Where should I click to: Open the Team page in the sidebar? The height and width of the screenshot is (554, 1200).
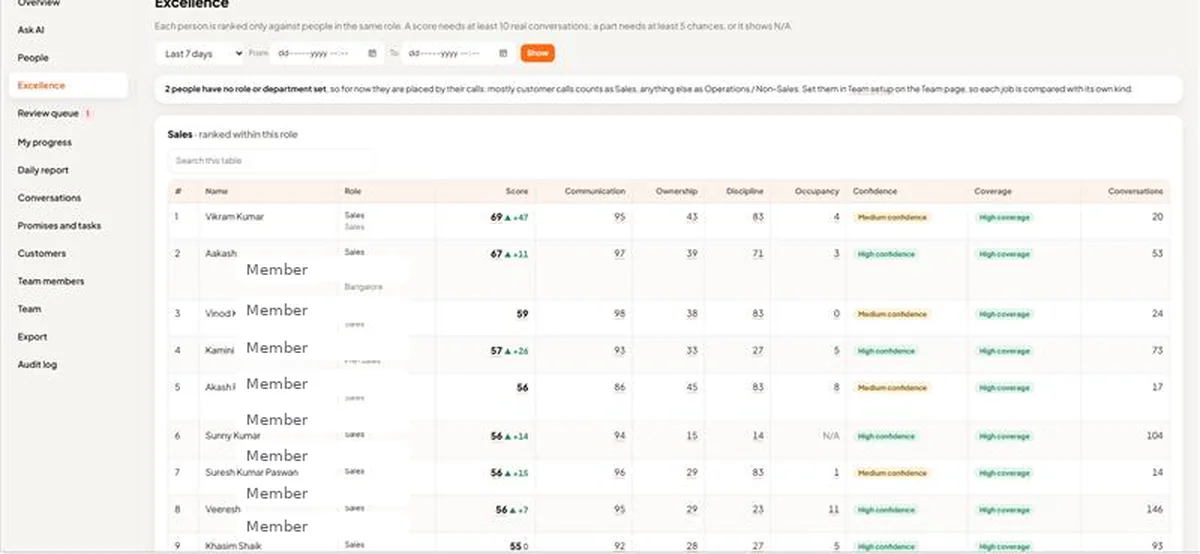tap(29, 309)
